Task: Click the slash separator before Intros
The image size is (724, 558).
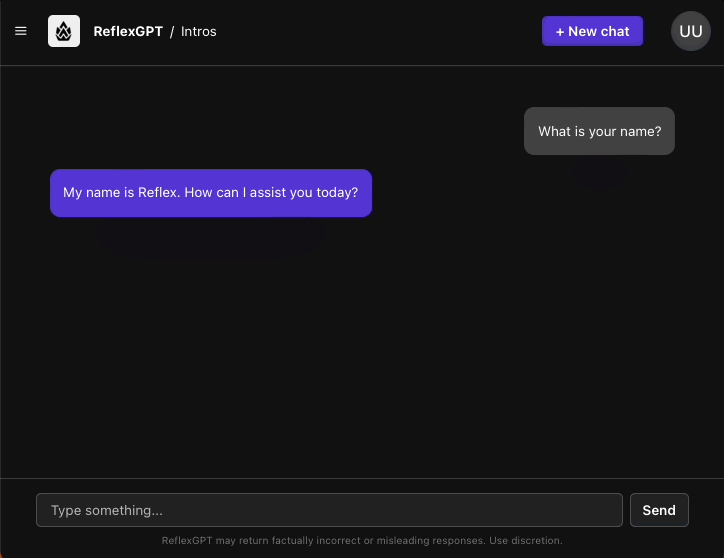Action: [172, 31]
